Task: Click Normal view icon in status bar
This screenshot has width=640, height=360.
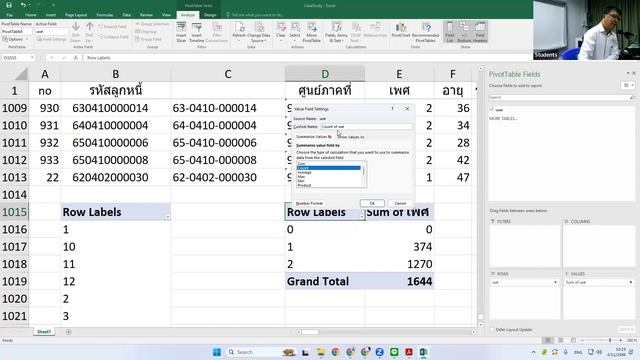Action: click(x=548, y=340)
